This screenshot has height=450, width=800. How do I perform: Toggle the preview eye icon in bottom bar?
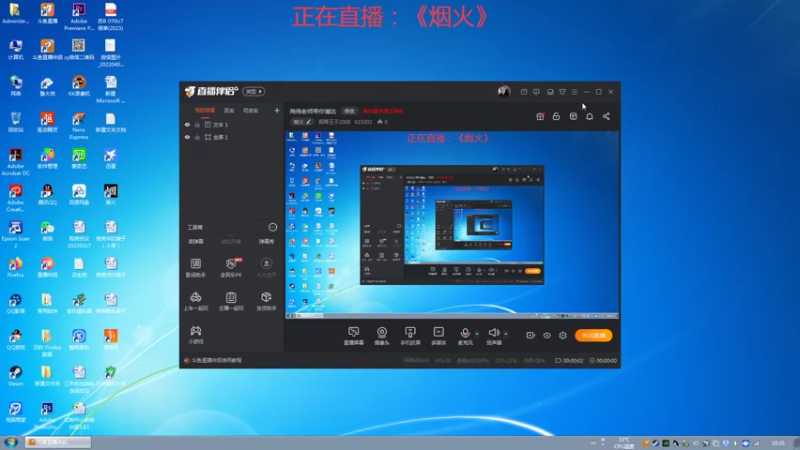pyautogui.click(x=546, y=335)
